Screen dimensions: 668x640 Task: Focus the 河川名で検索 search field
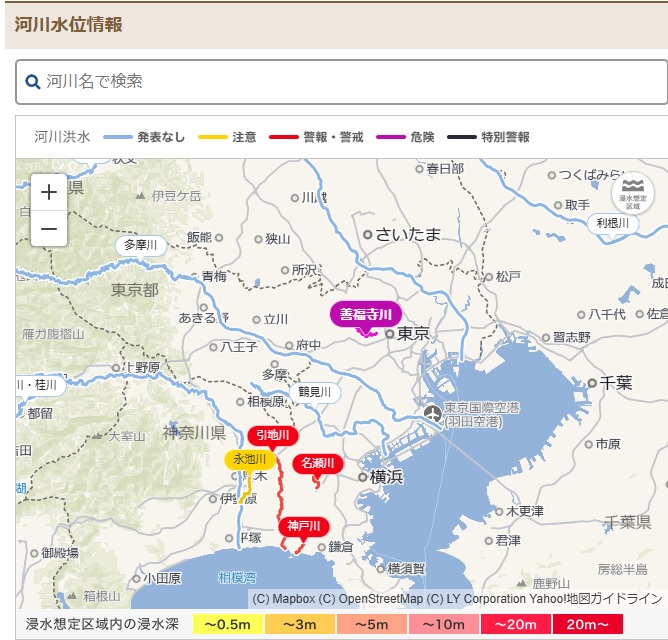point(342,82)
